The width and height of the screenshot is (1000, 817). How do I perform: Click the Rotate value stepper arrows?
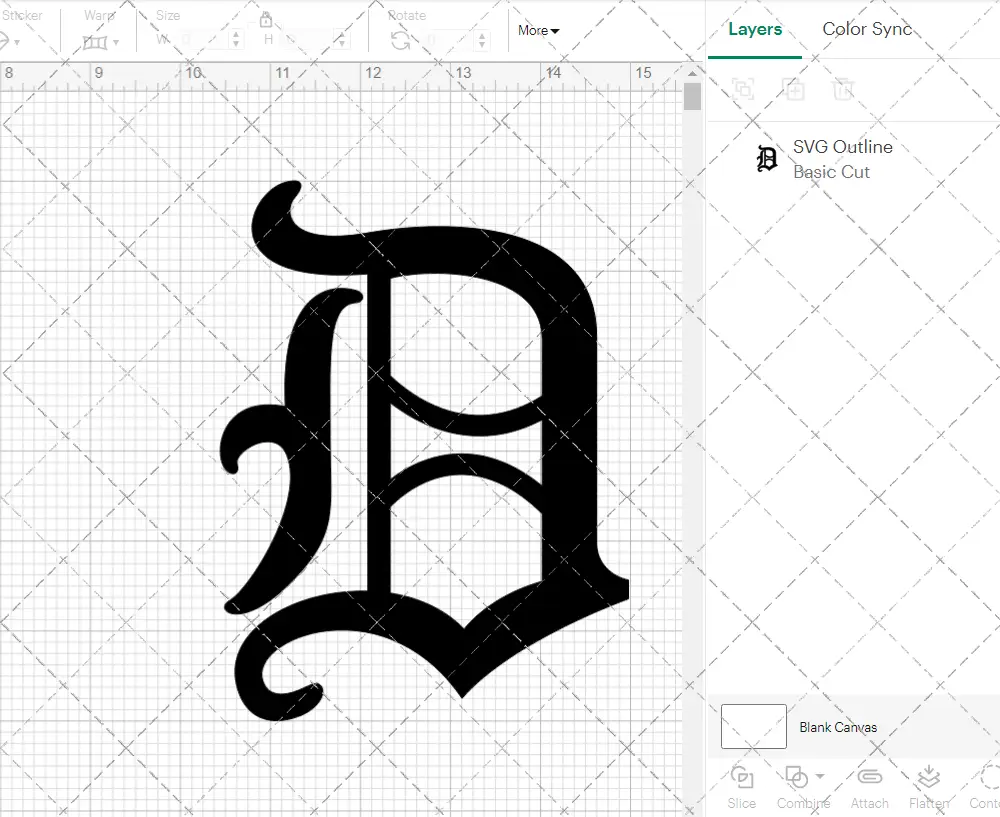[484, 40]
